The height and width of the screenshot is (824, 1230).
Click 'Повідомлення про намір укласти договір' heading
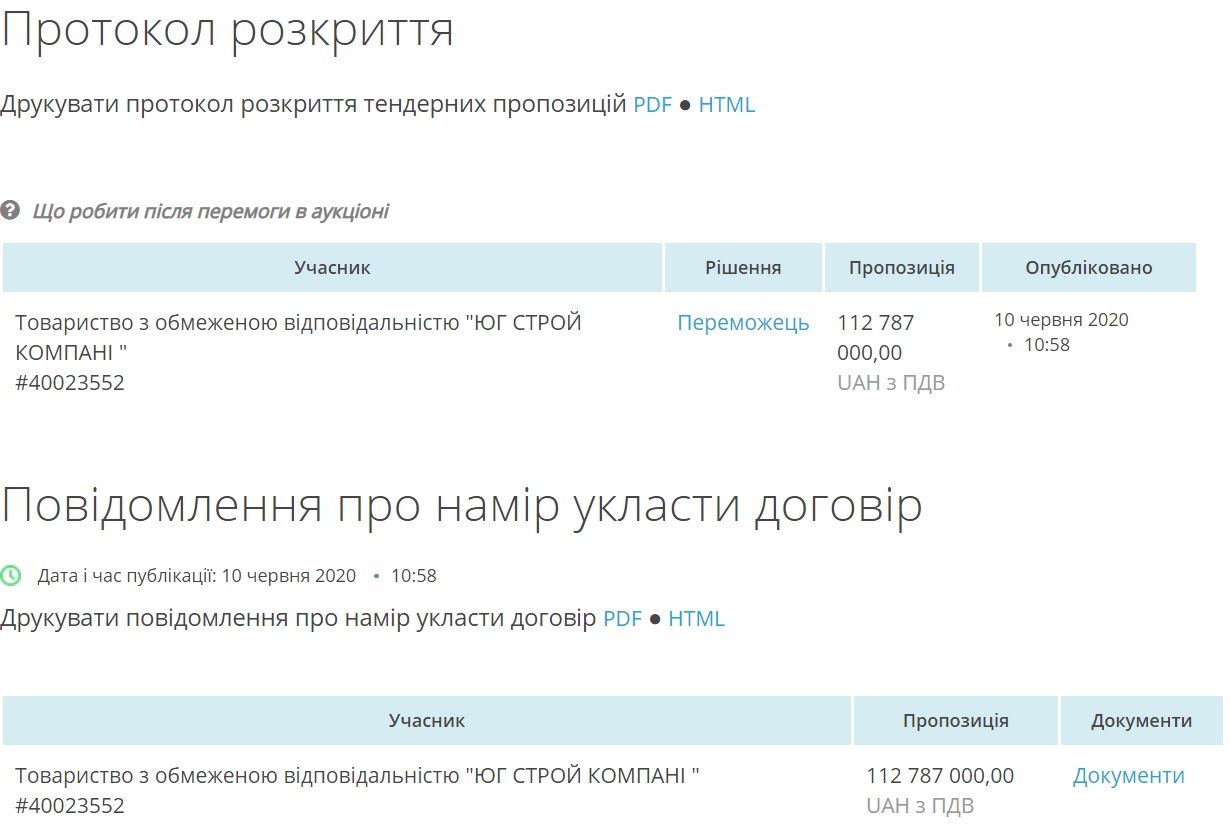[x=461, y=507]
